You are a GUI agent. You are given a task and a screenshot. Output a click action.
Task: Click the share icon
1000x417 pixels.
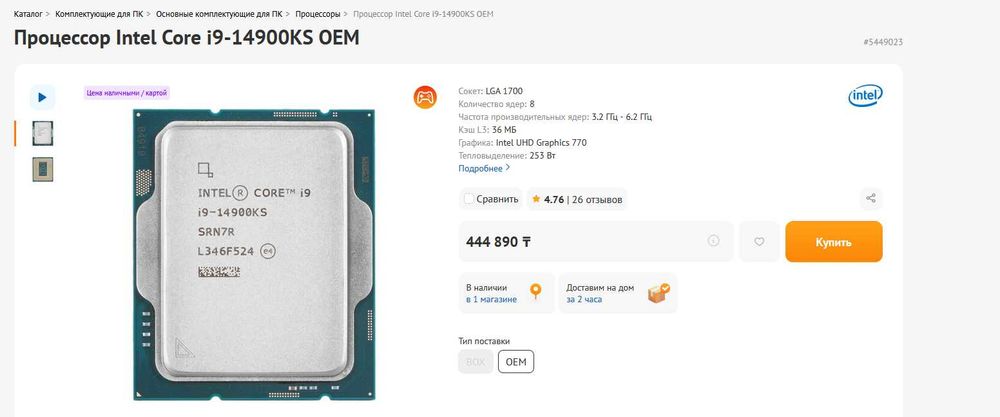[x=871, y=199]
